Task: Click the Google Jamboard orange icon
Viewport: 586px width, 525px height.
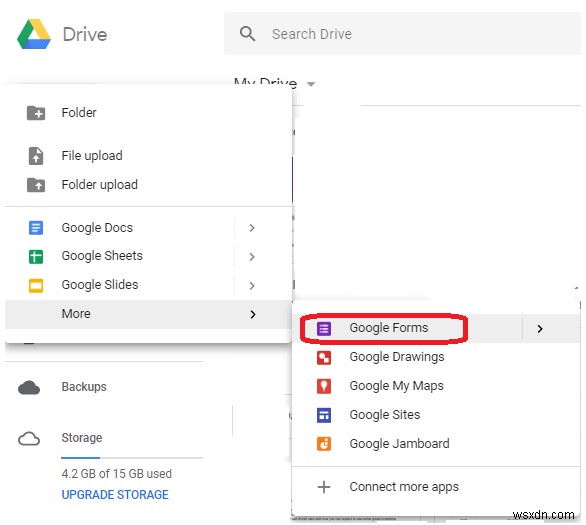Action: tap(324, 444)
